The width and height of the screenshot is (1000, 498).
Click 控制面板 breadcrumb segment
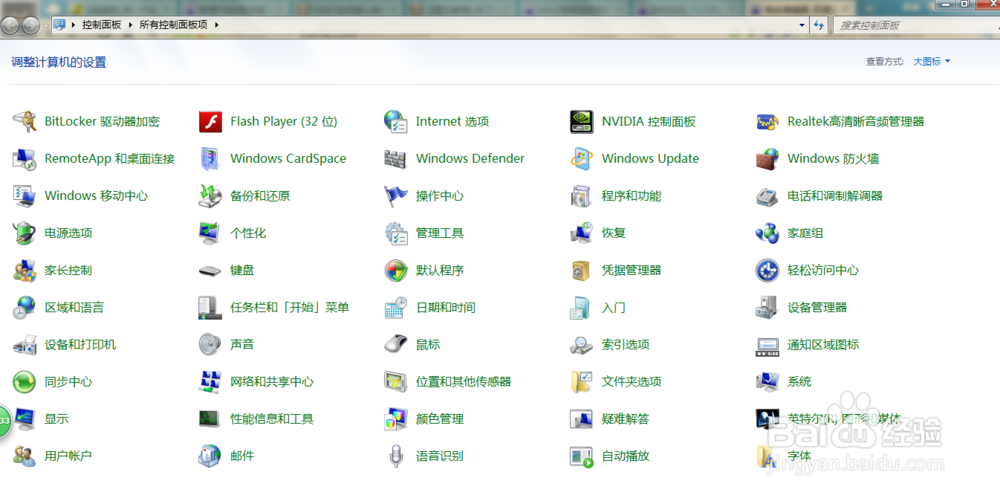click(x=101, y=25)
